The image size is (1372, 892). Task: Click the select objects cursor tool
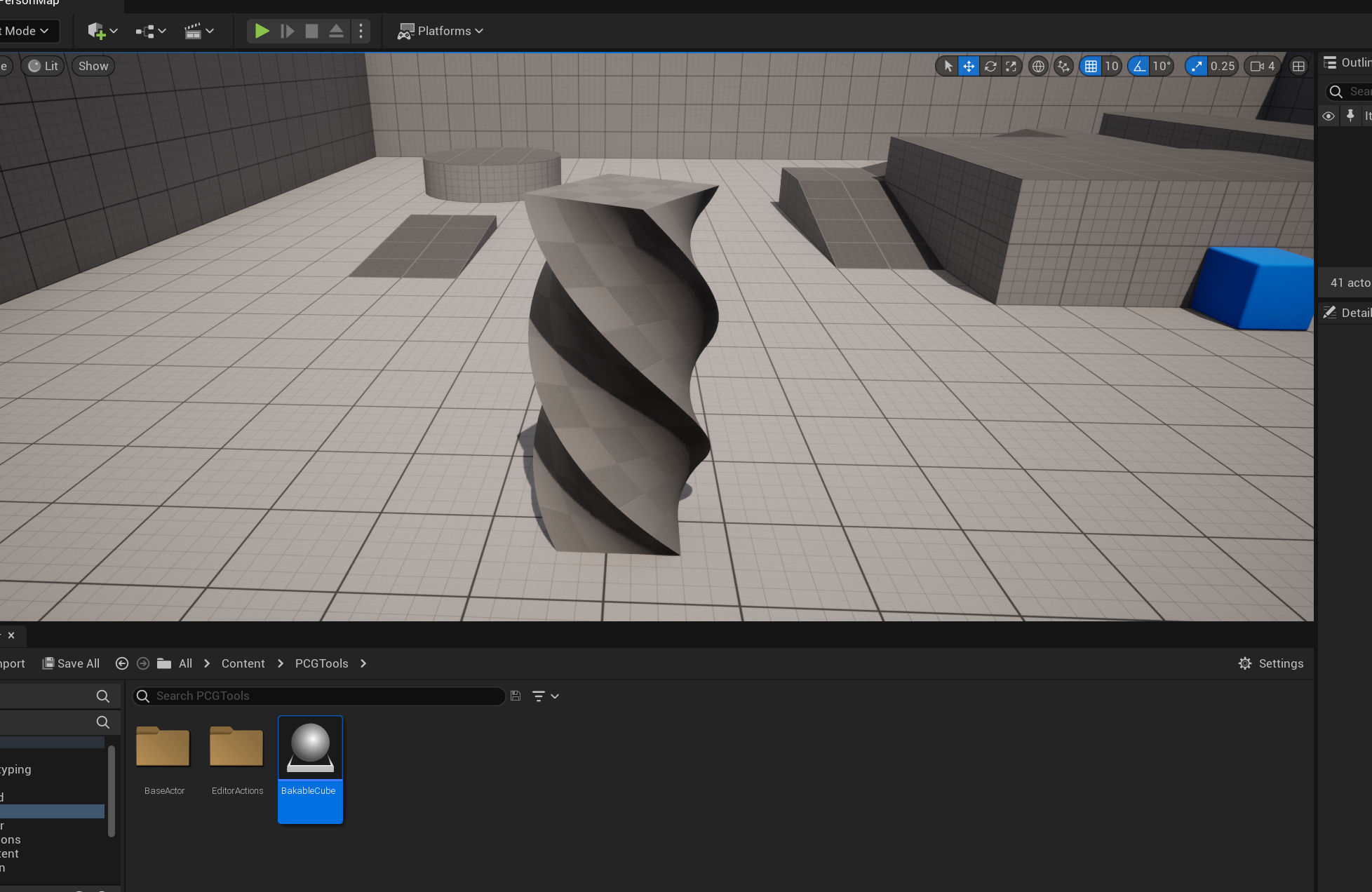click(948, 66)
